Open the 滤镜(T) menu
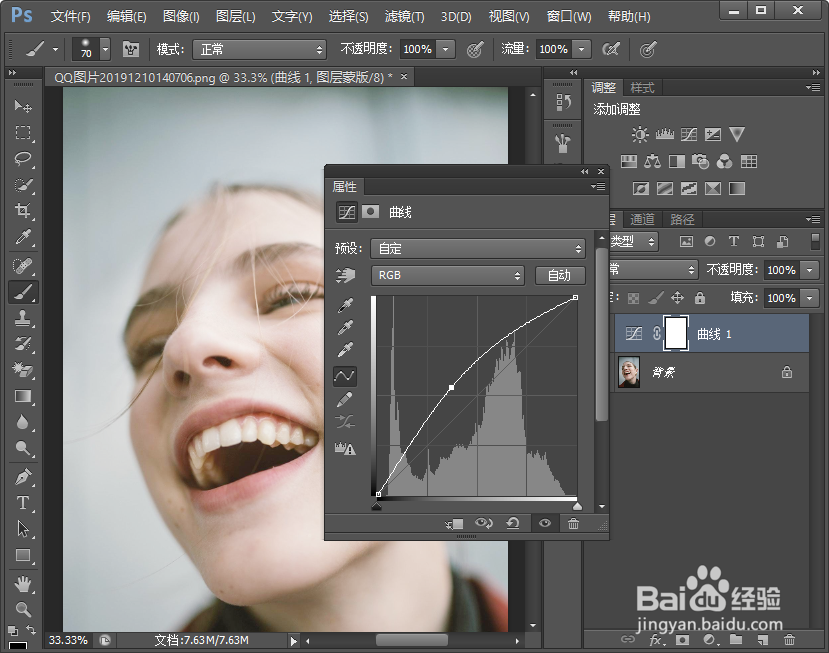The height and width of the screenshot is (653, 829). pos(404,17)
